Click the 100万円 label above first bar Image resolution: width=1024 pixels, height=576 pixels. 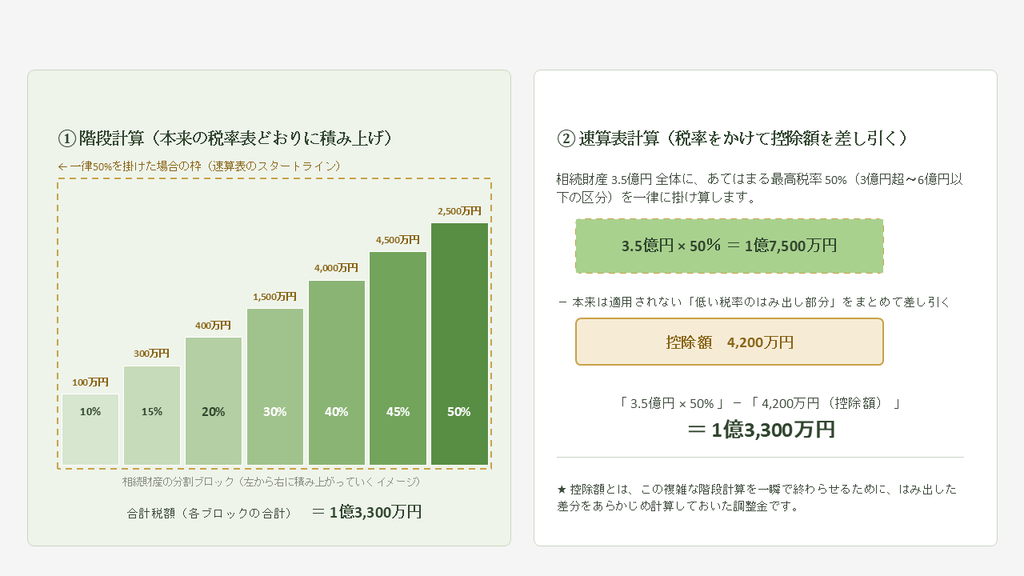[90, 382]
